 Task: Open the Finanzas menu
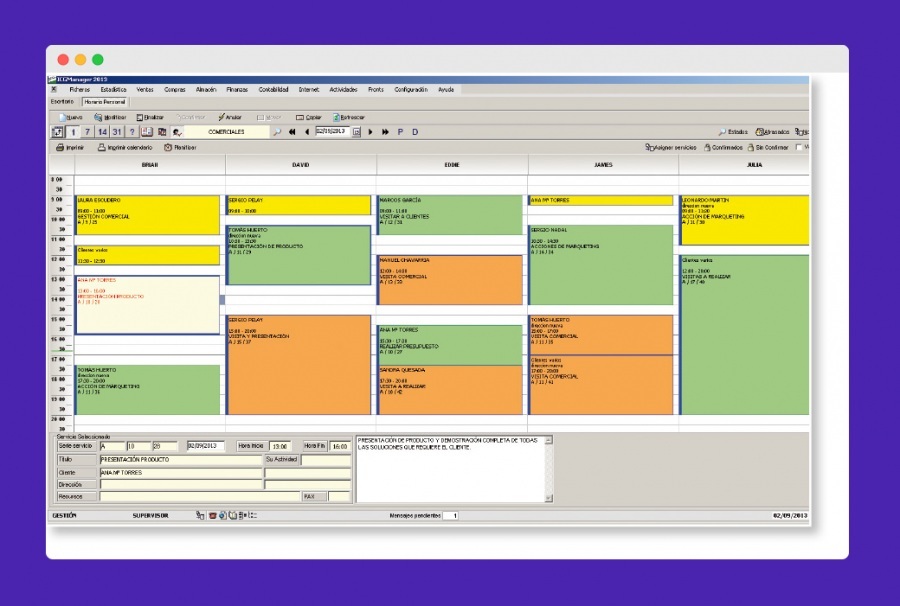click(x=237, y=90)
